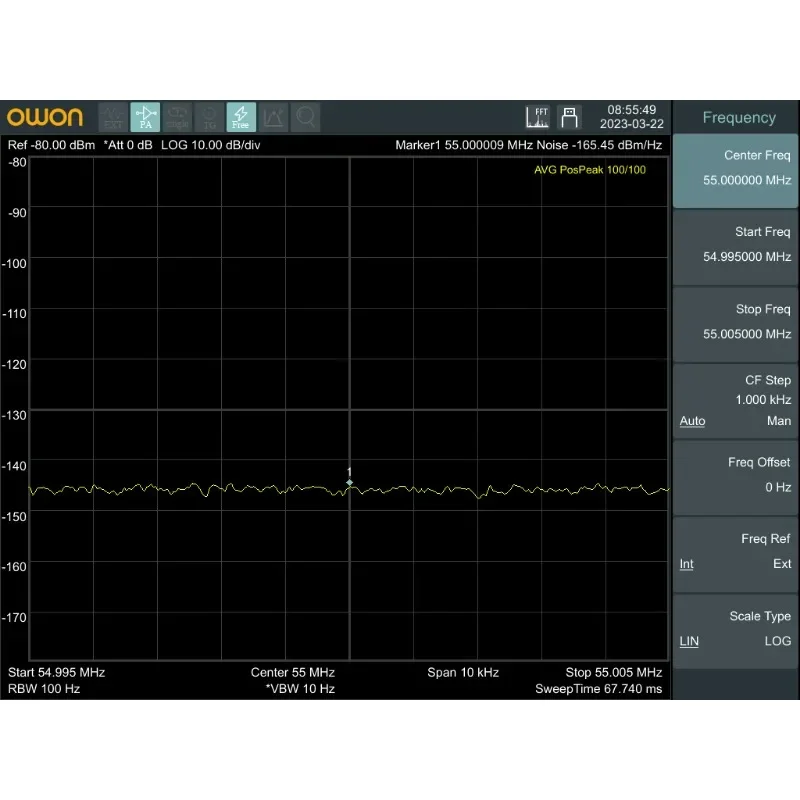Click the OWON logo

[x=45, y=118]
